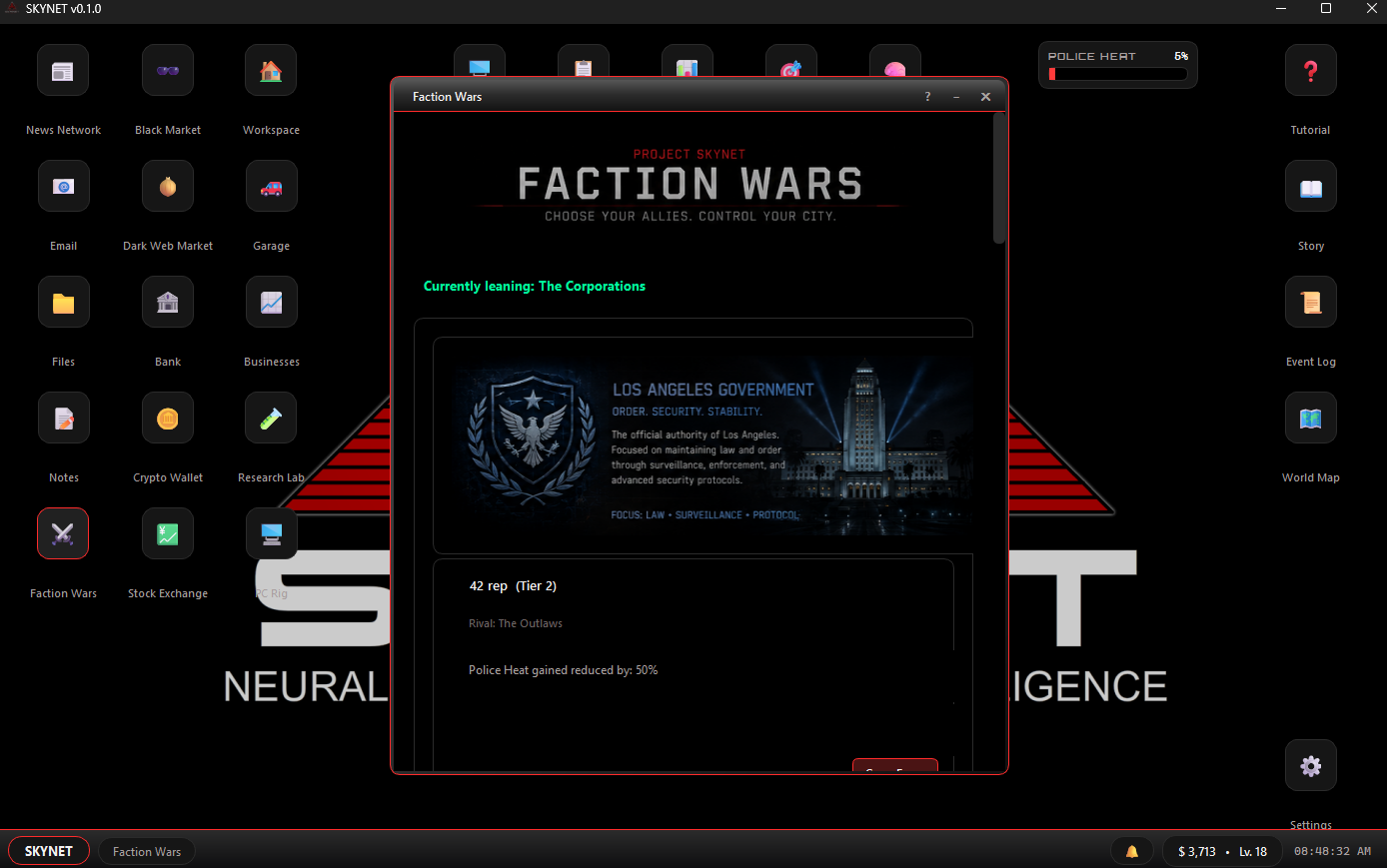Open the Files folder icon

(x=63, y=303)
